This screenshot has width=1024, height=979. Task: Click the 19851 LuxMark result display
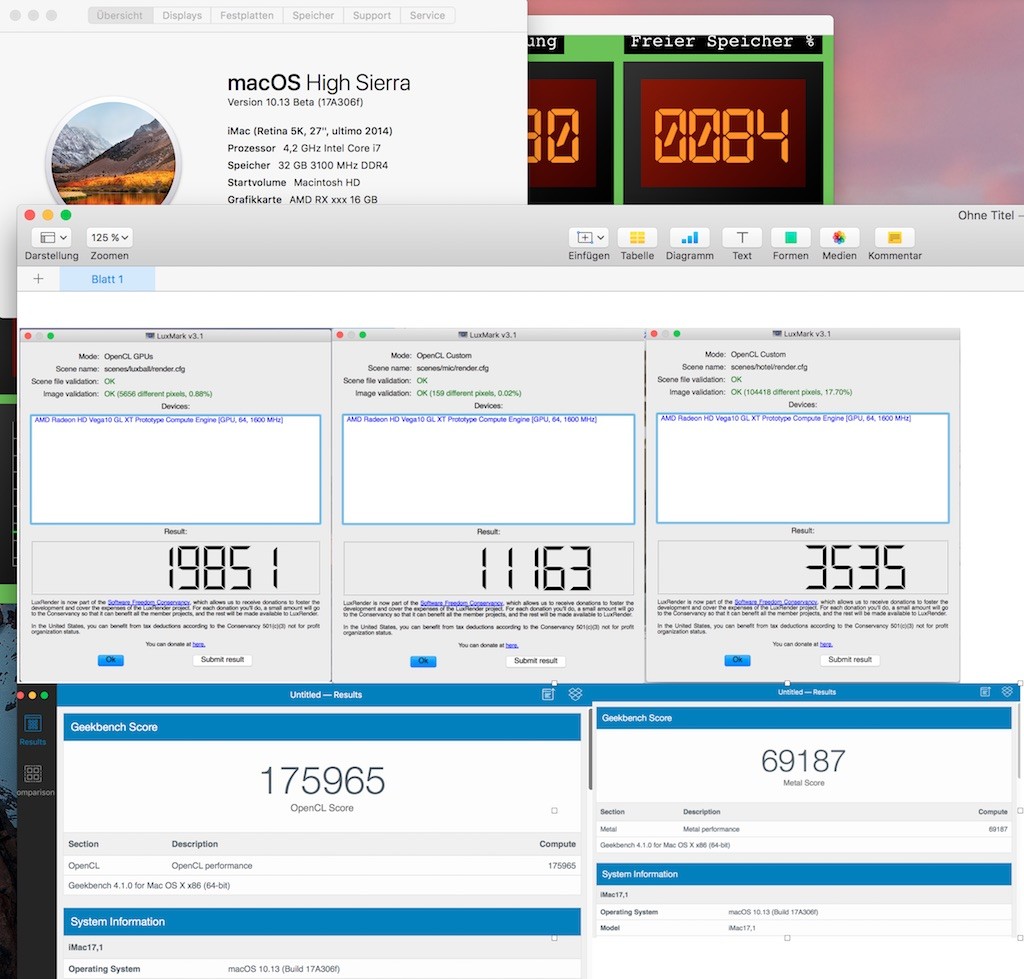175,567
